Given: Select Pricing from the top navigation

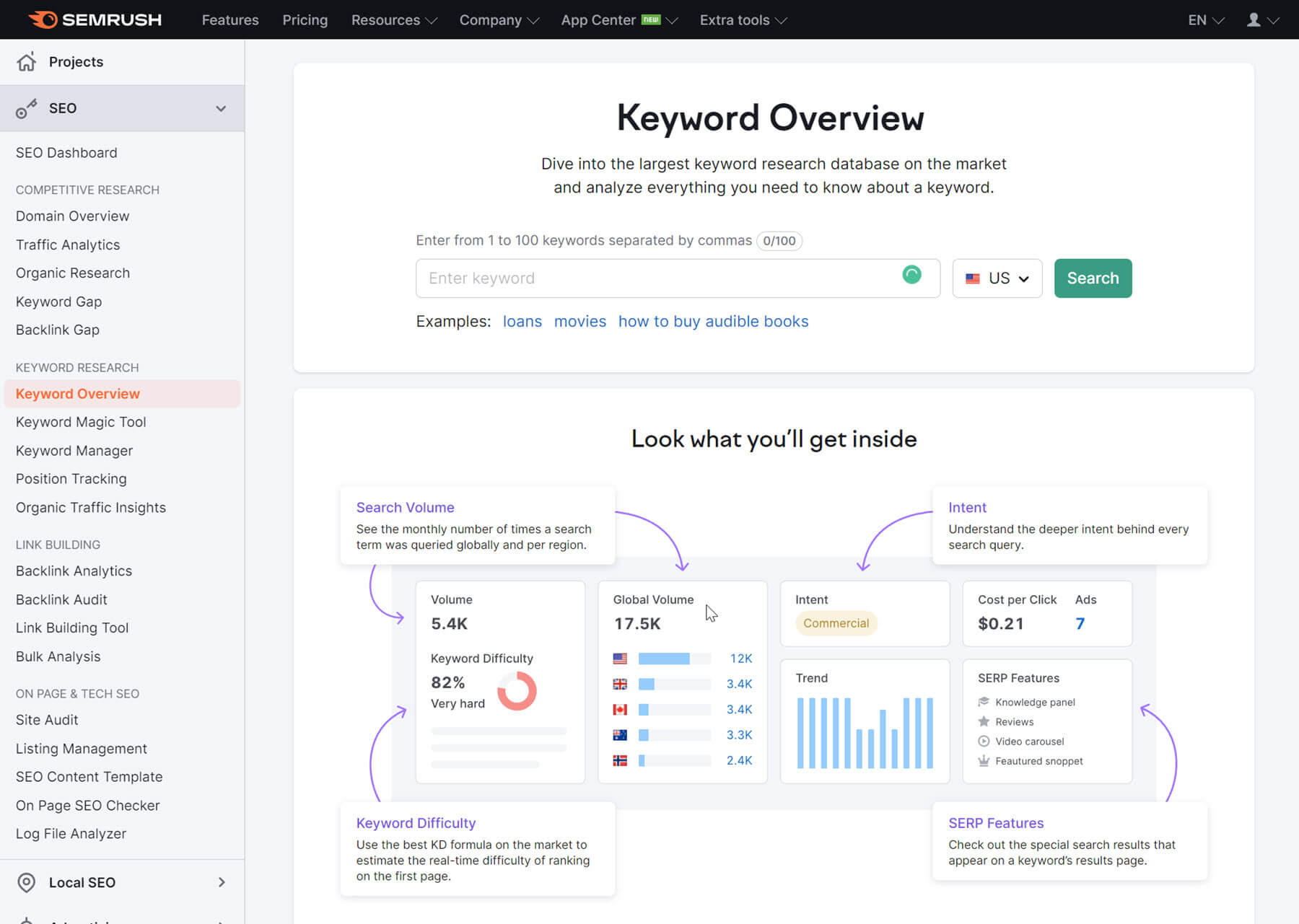Looking at the screenshot, I should [x=305, y=19].
